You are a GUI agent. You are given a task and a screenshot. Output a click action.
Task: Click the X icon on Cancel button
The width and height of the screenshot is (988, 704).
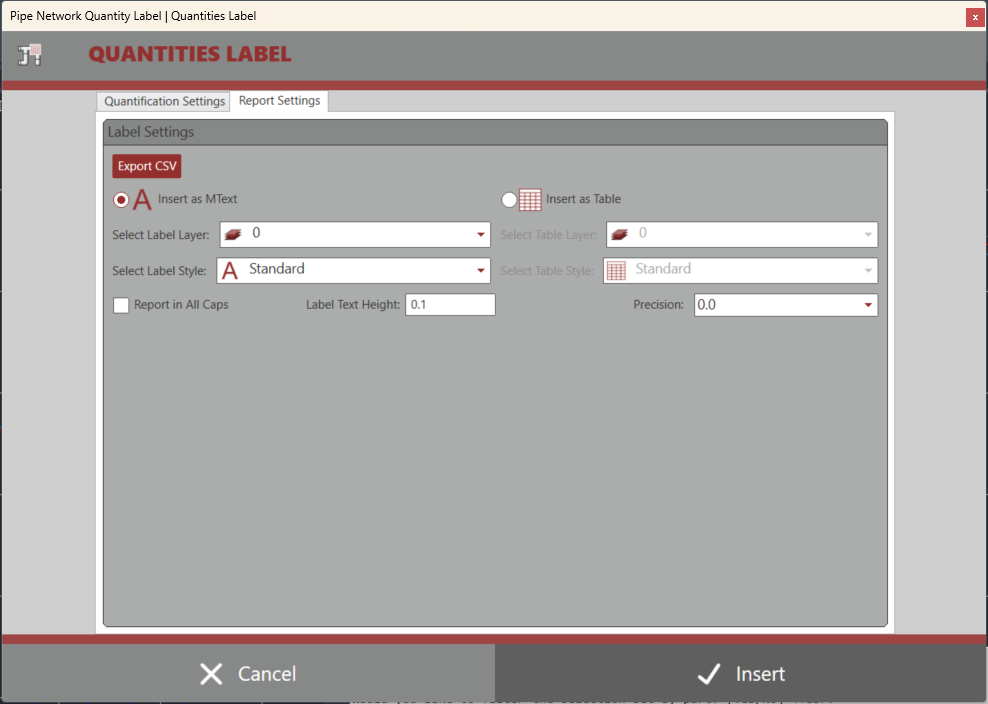(x=211, y=674)
